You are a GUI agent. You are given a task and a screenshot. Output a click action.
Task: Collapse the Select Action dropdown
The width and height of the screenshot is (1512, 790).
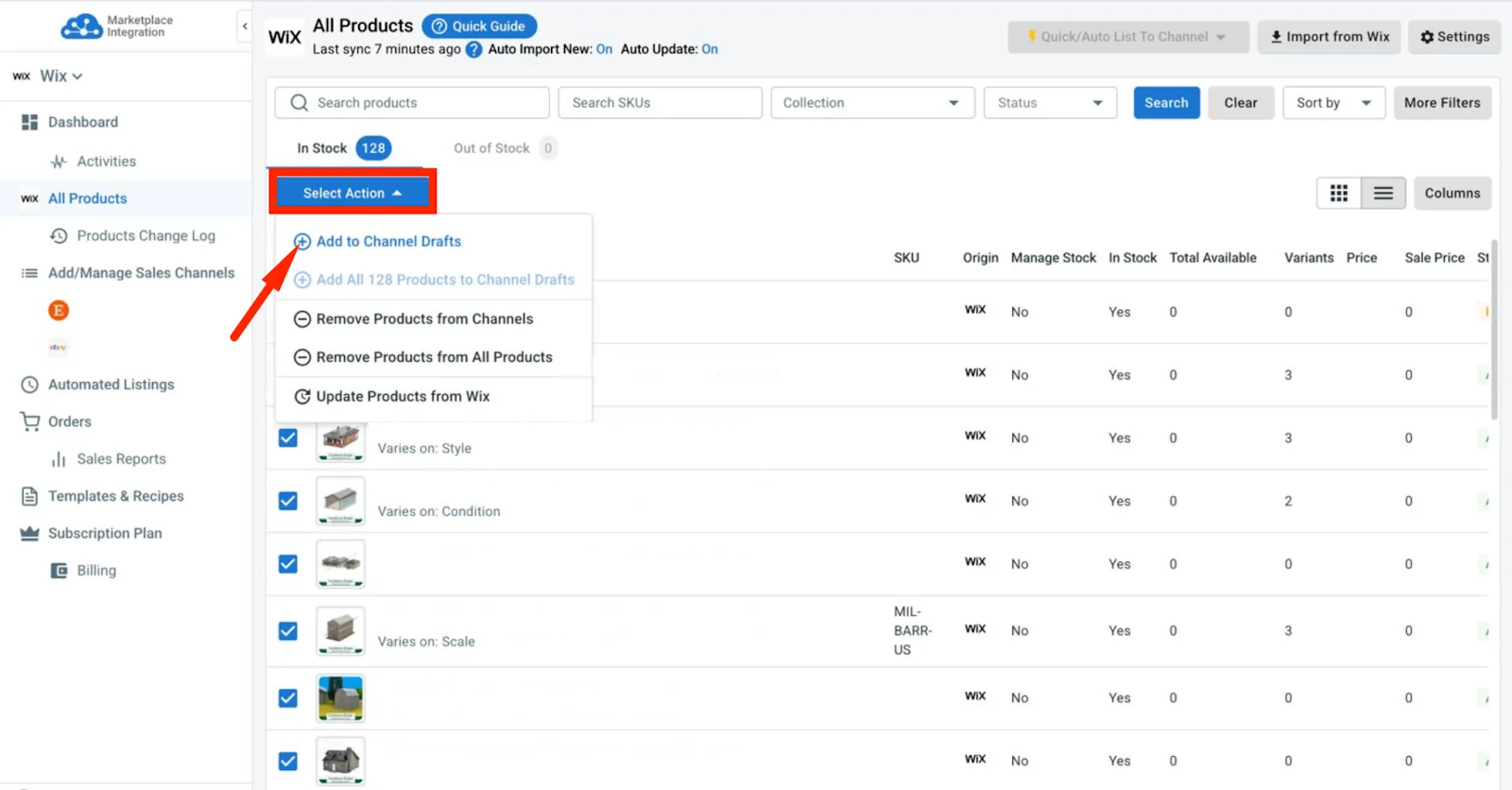[x=352, y=193]
